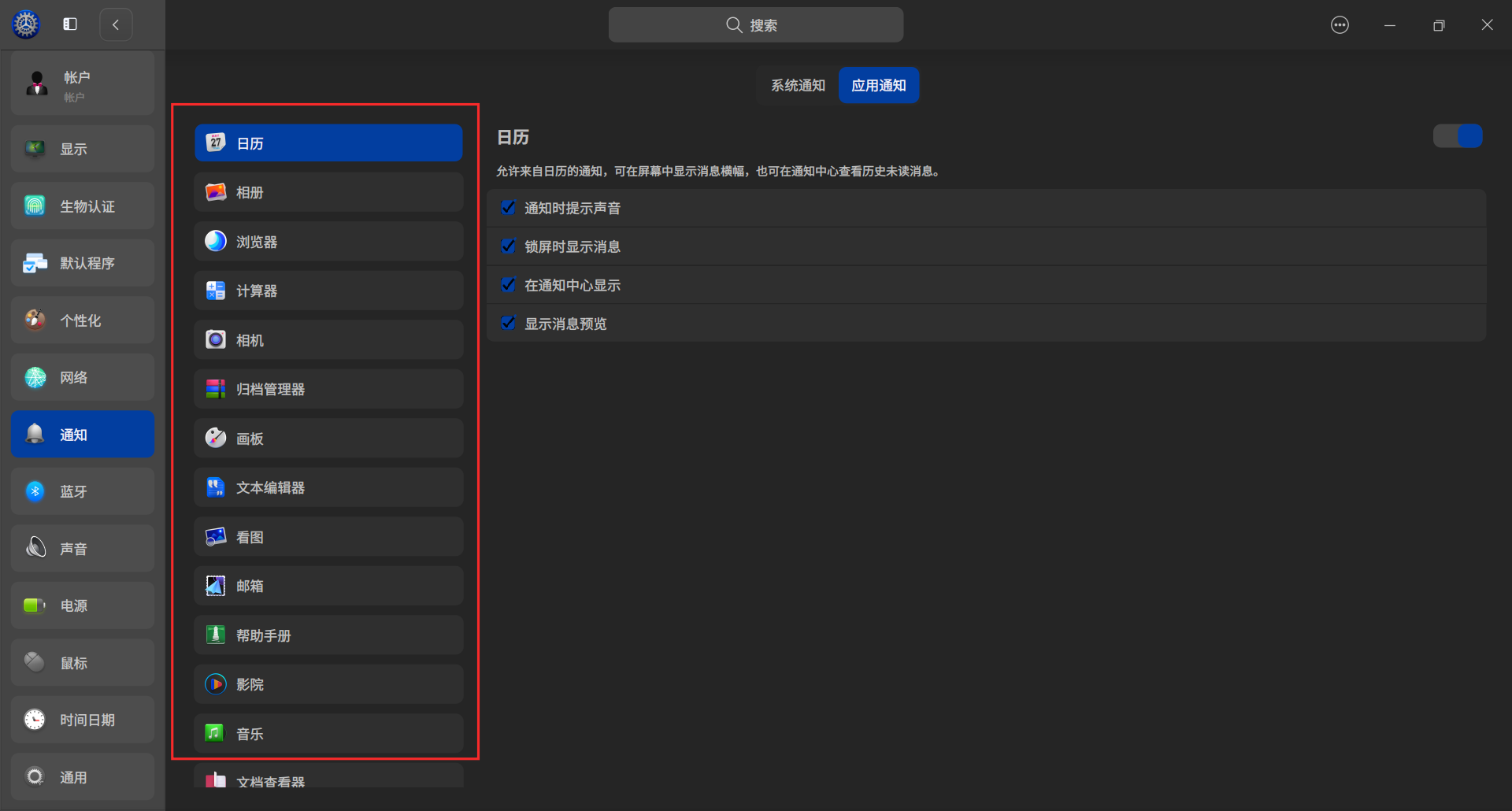
Task: Click the 搜索 search field
Action: point(755,24)
